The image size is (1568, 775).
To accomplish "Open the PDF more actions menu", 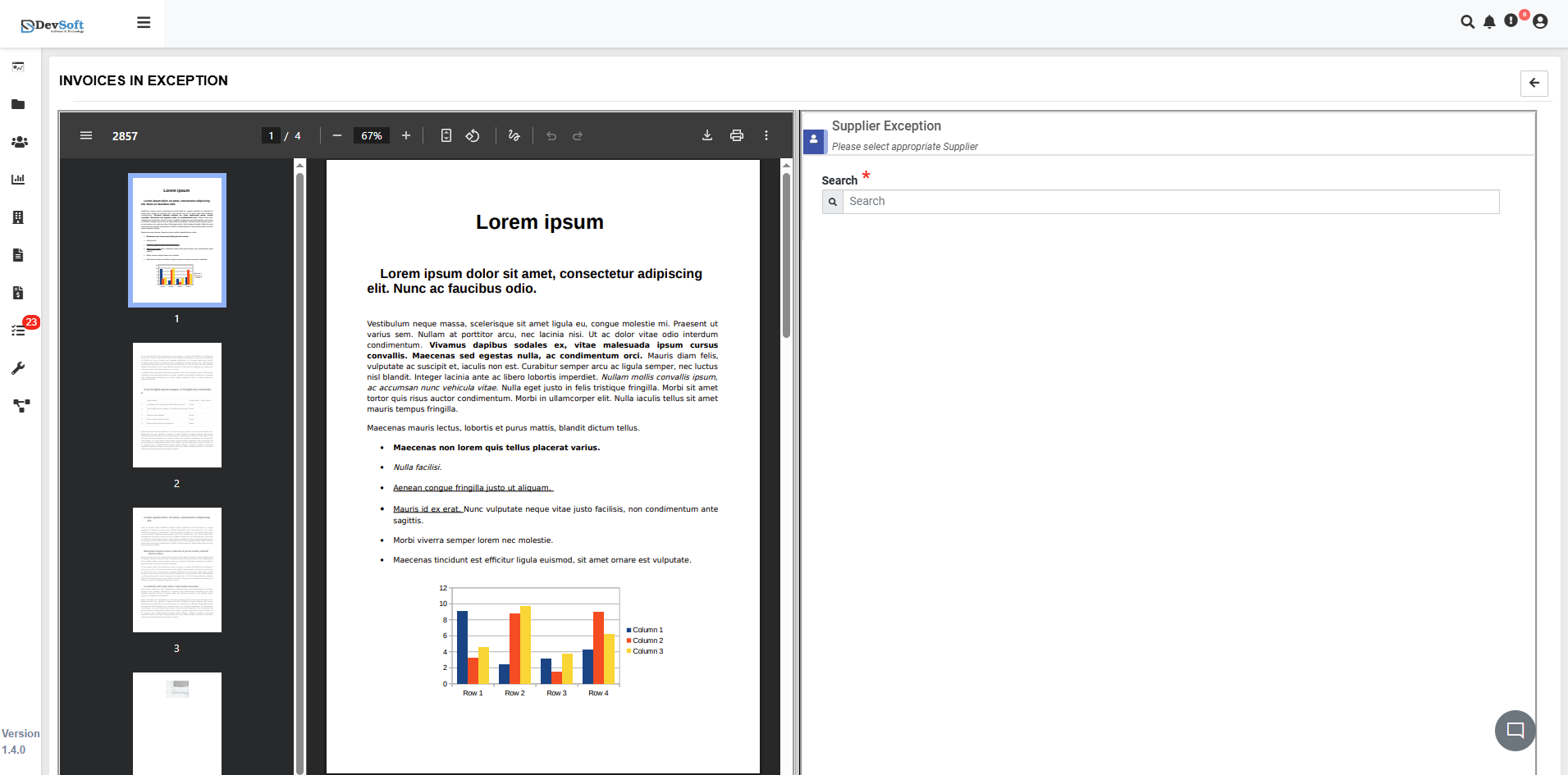I will 766,135.
